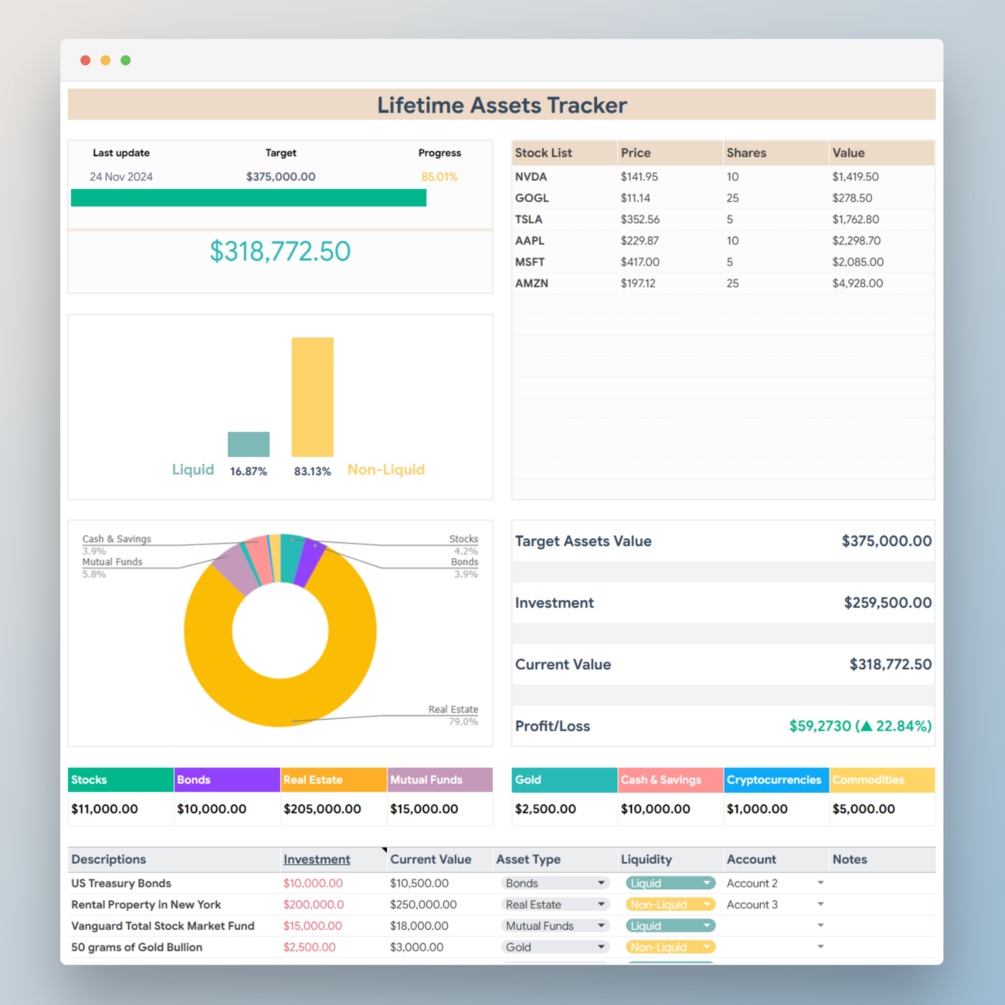Click the 50 grams of Gold Bullion description
This screenshot has height=1005, width=1005.
(x=137, y=947)
